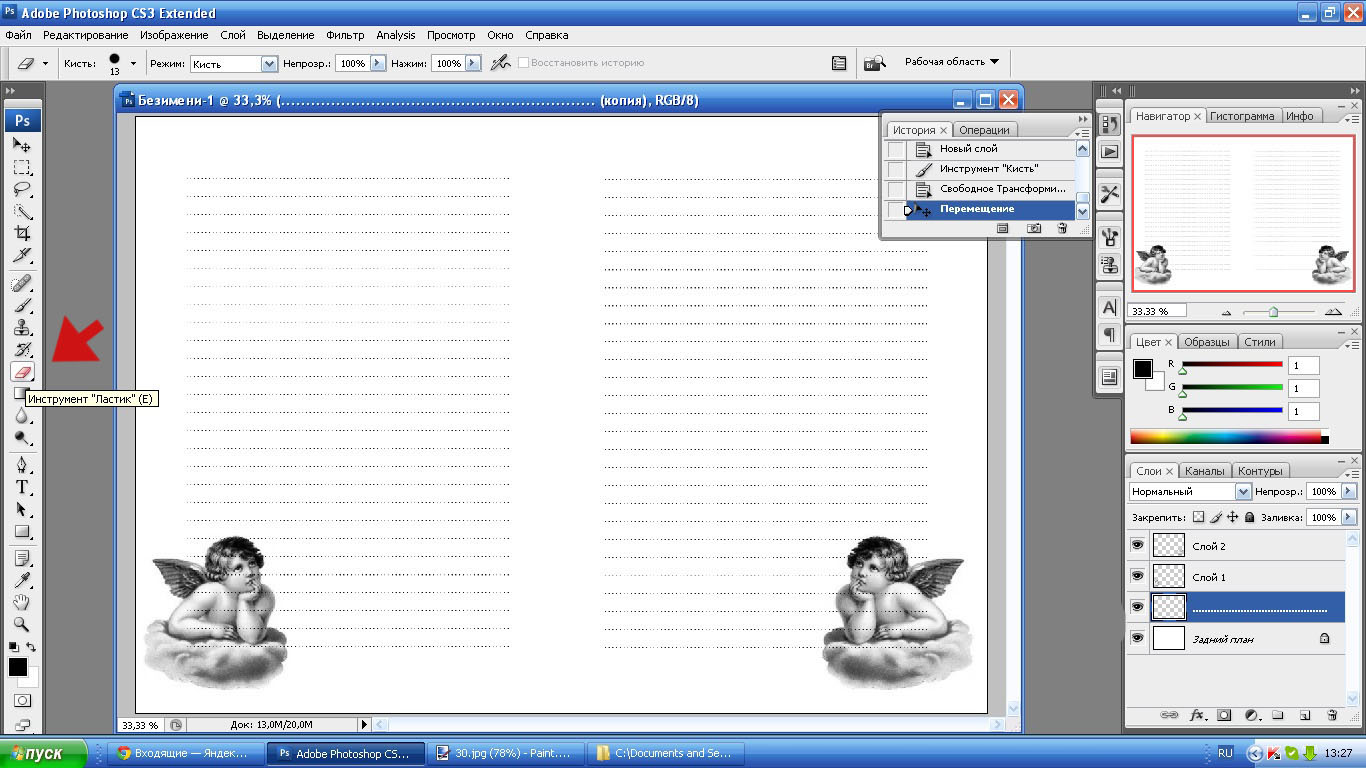This screenshot has height=768, width=1366.
Task: Open the "Входящие — Яндекс" taskbar button
Action: [187, 753]
